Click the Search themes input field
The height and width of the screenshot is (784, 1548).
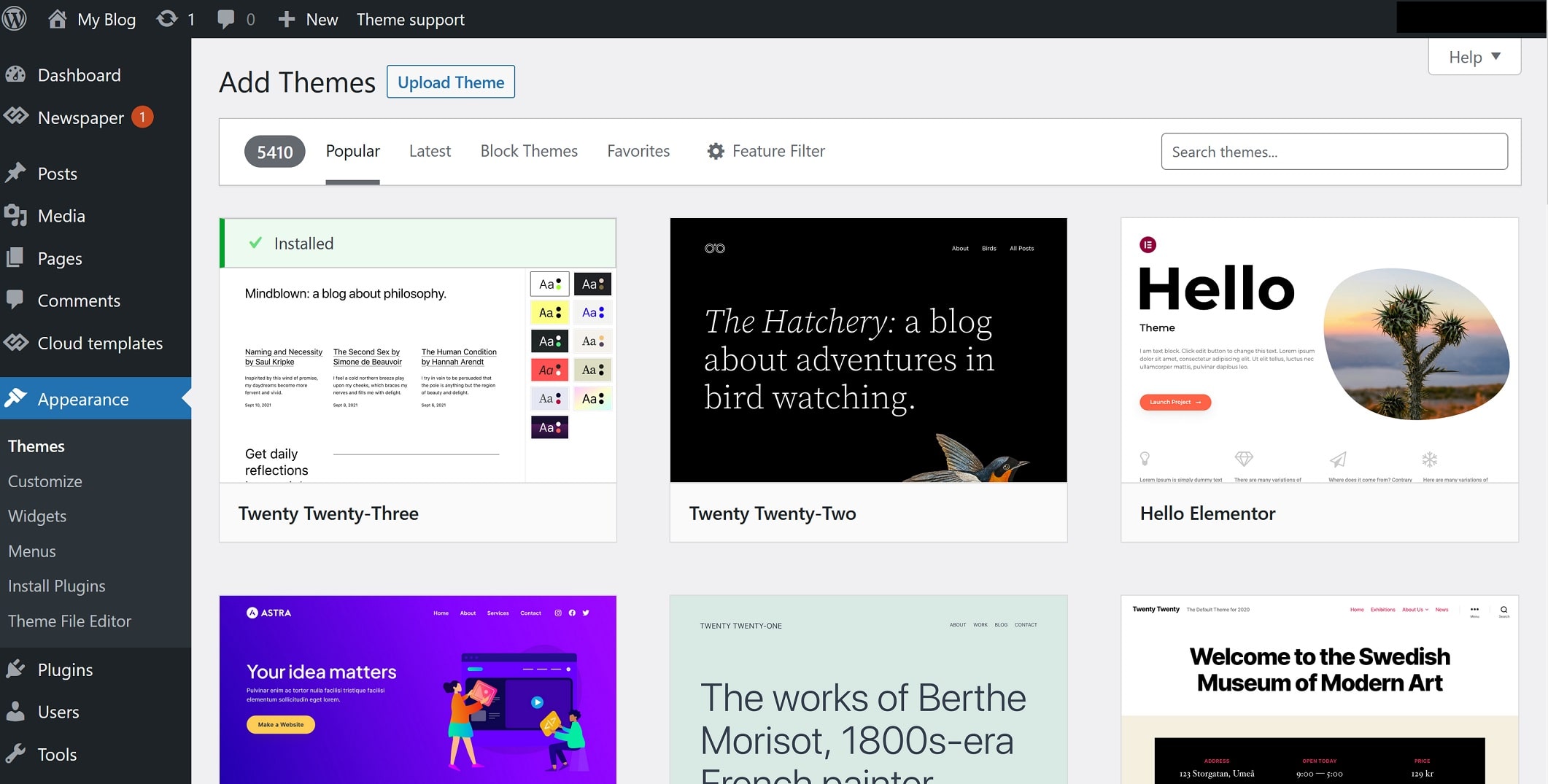click(1334, 151)
